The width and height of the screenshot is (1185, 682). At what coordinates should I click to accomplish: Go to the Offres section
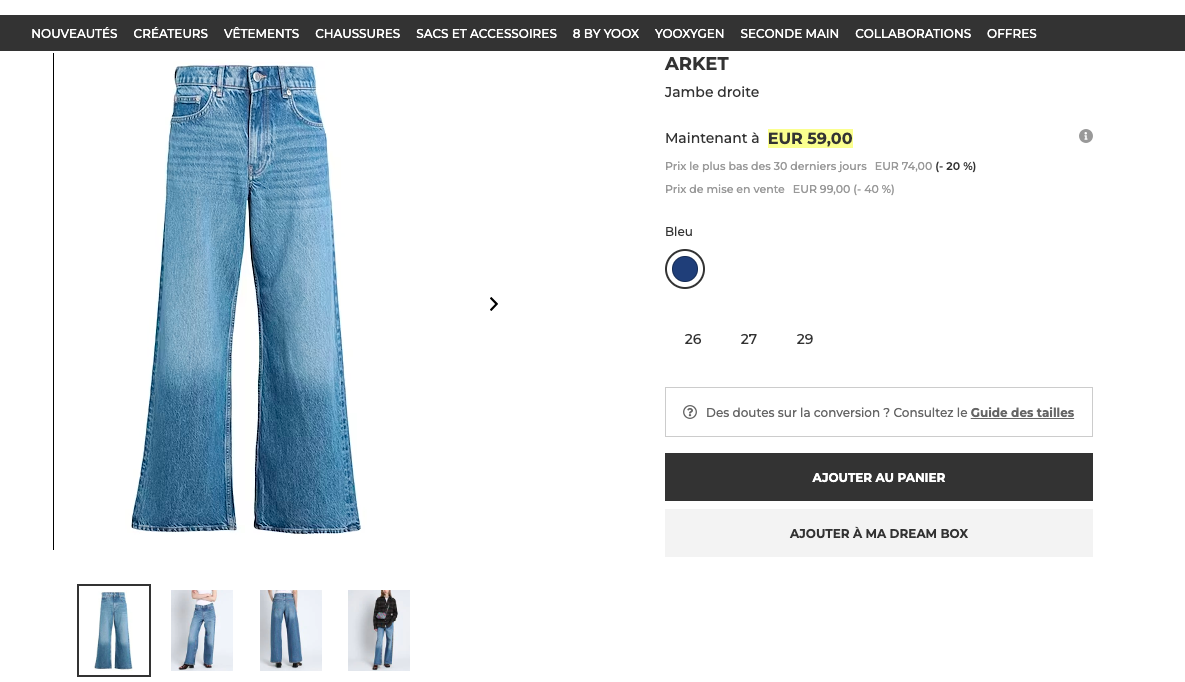click(x=1011, y=33)
